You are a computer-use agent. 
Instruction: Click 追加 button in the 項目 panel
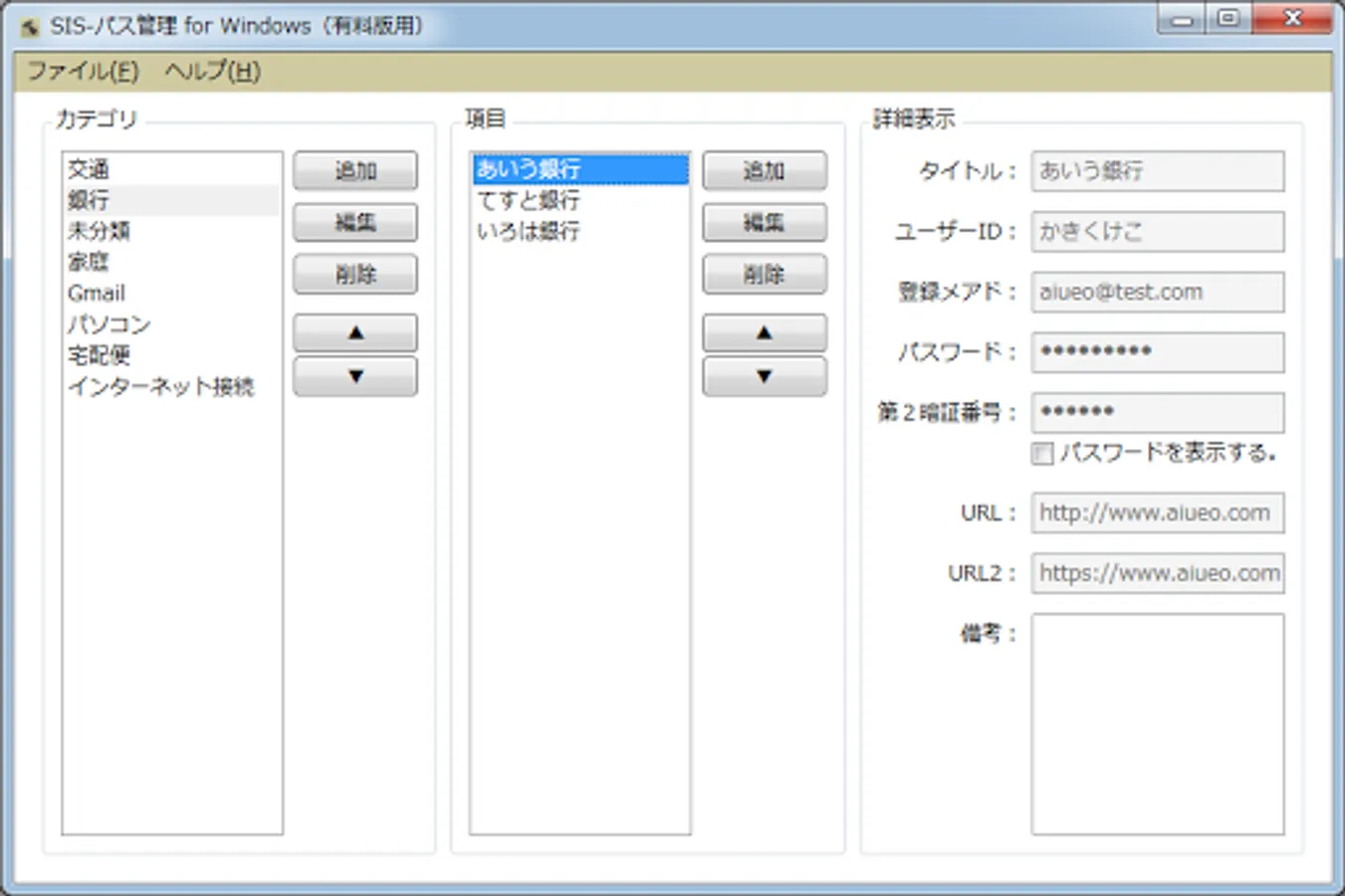click(x=765, y=170)
